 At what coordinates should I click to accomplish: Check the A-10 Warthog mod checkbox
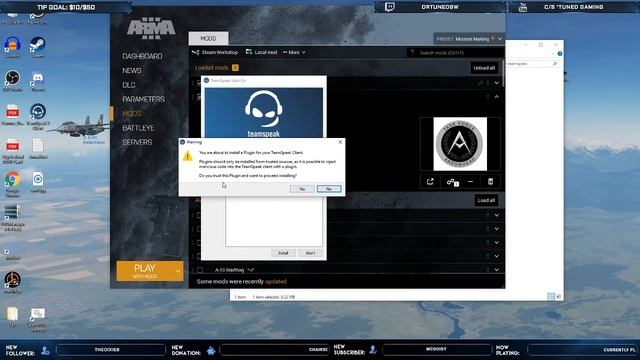(x=200, y=270)
